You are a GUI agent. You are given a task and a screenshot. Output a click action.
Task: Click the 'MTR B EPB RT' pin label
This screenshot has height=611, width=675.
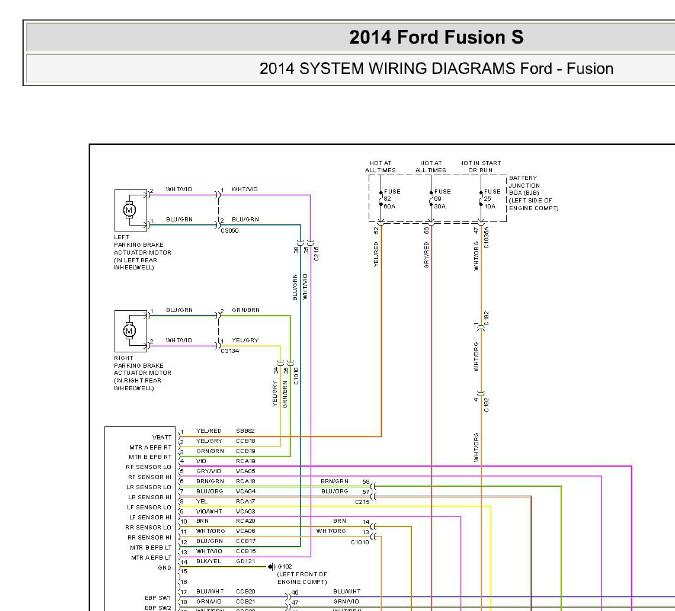click(x=150, y=457)
